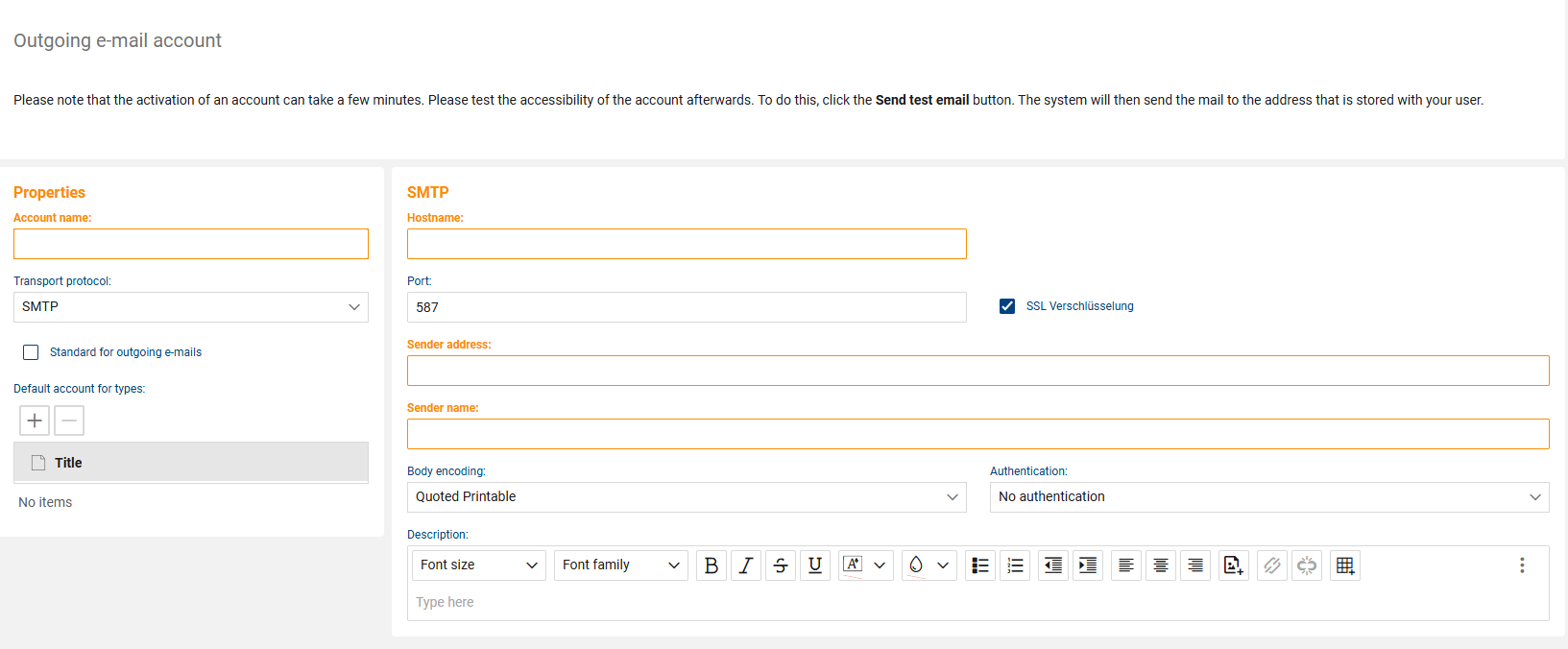This screenshot has width=1568, height=649.
Task: Click the Description 'Type here' text area
Action: (x=978, y=602)
